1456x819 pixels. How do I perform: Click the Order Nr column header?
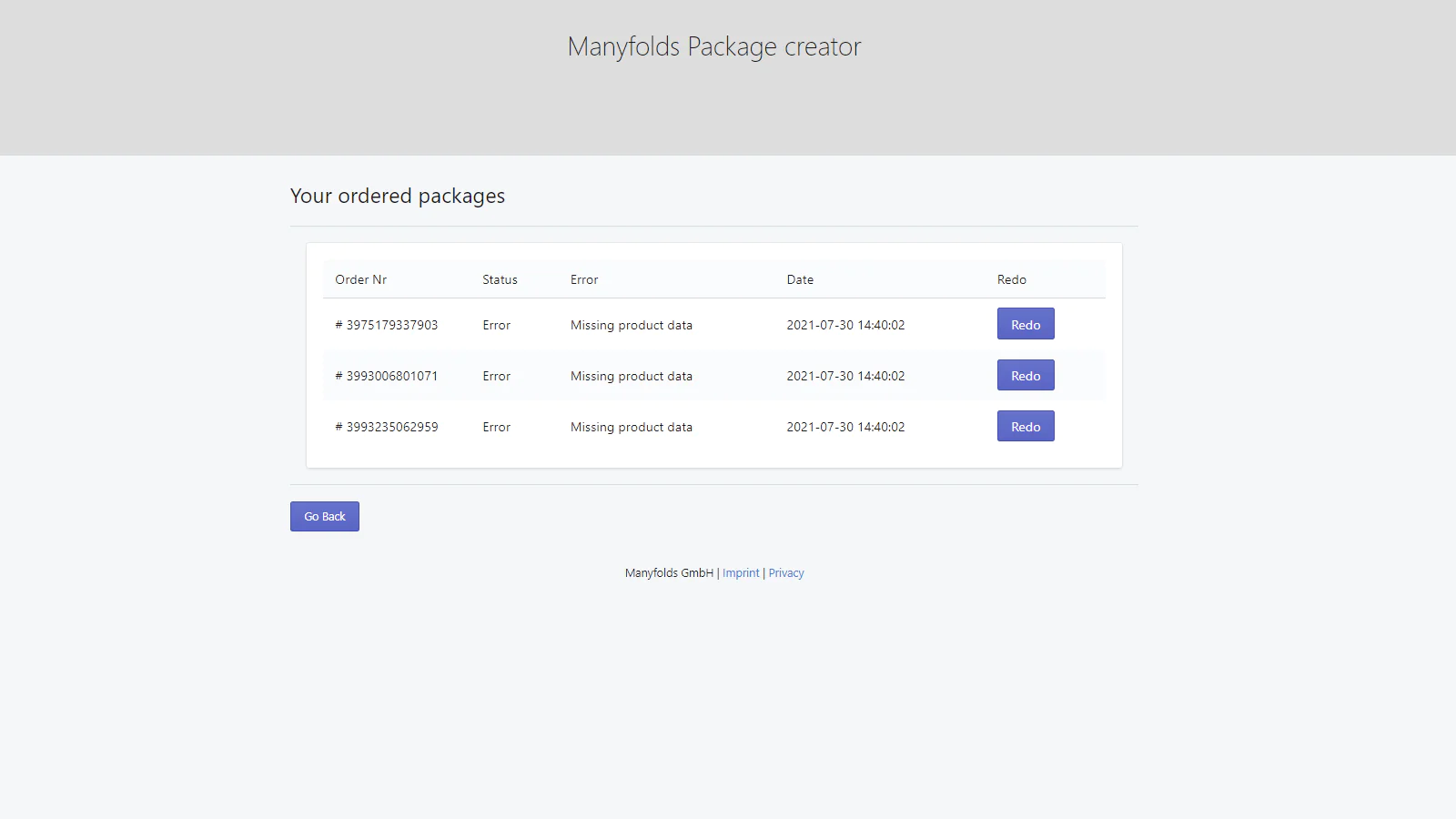(x=361, y=279)
